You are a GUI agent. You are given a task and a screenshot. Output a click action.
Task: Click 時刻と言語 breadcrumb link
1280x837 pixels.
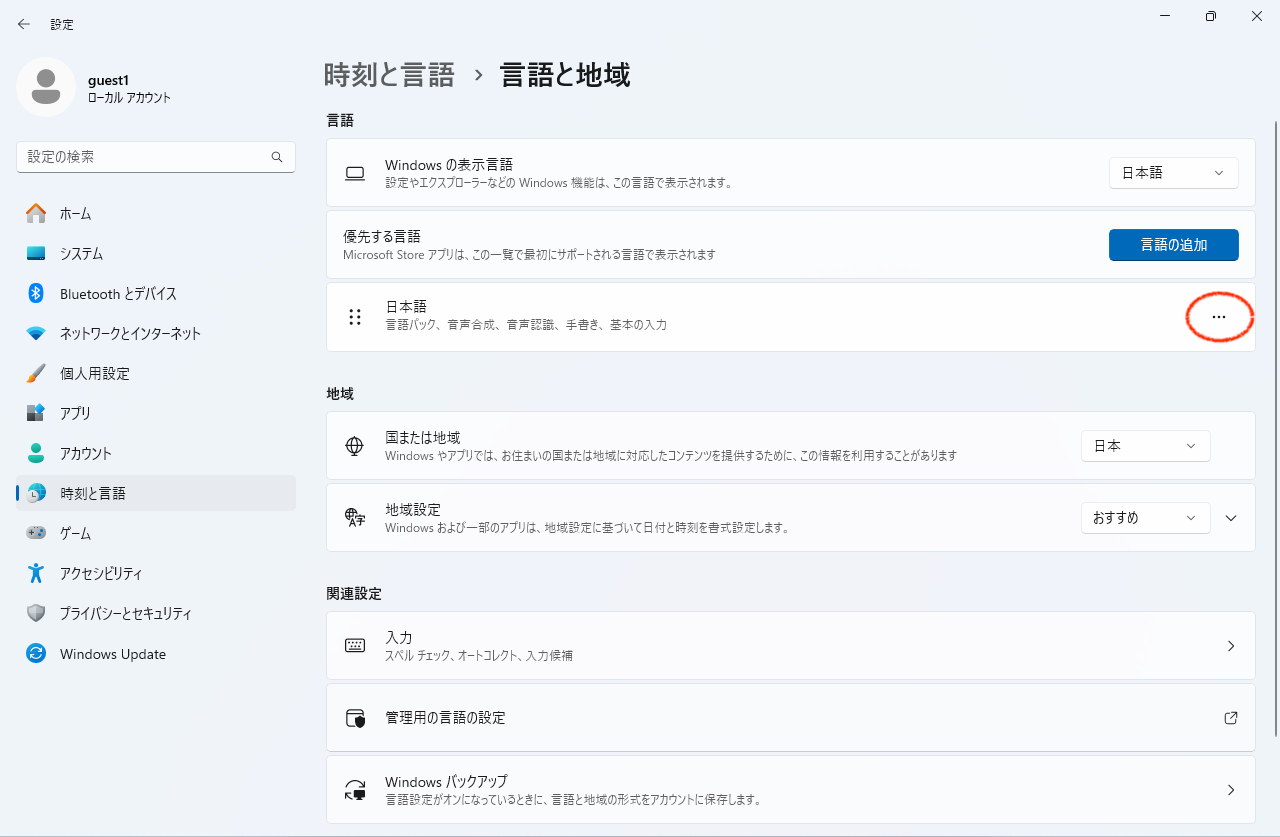pyautogui.click(x=389, y=75)
